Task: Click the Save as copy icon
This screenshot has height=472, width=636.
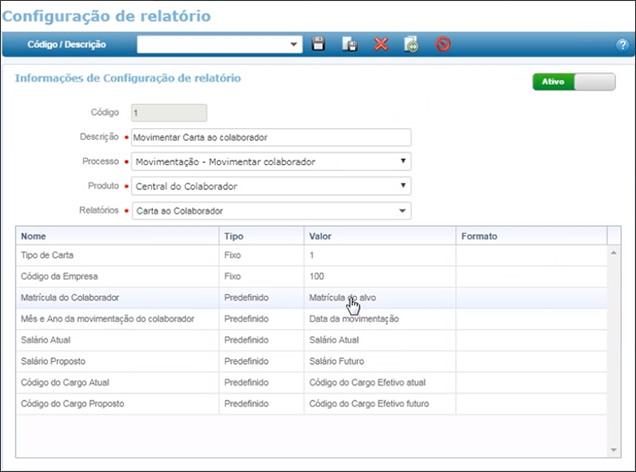Action: pyautogui.click(x=350, y=44)
